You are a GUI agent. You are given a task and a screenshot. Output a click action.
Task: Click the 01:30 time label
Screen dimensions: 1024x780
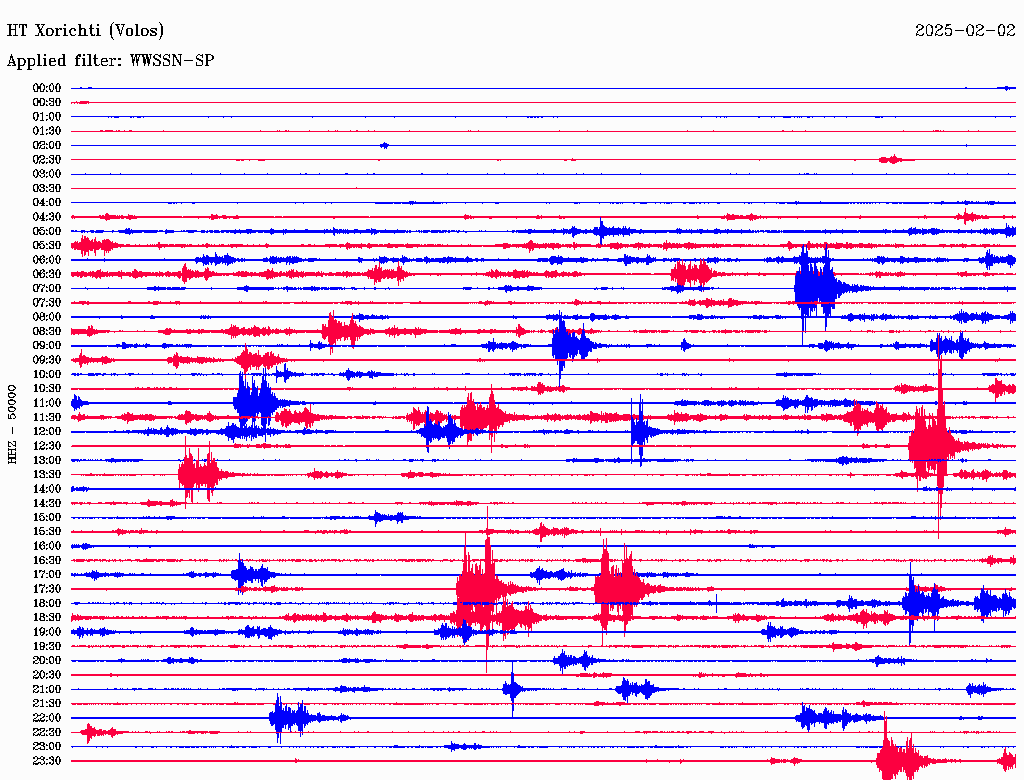click(x=47, y=131)
